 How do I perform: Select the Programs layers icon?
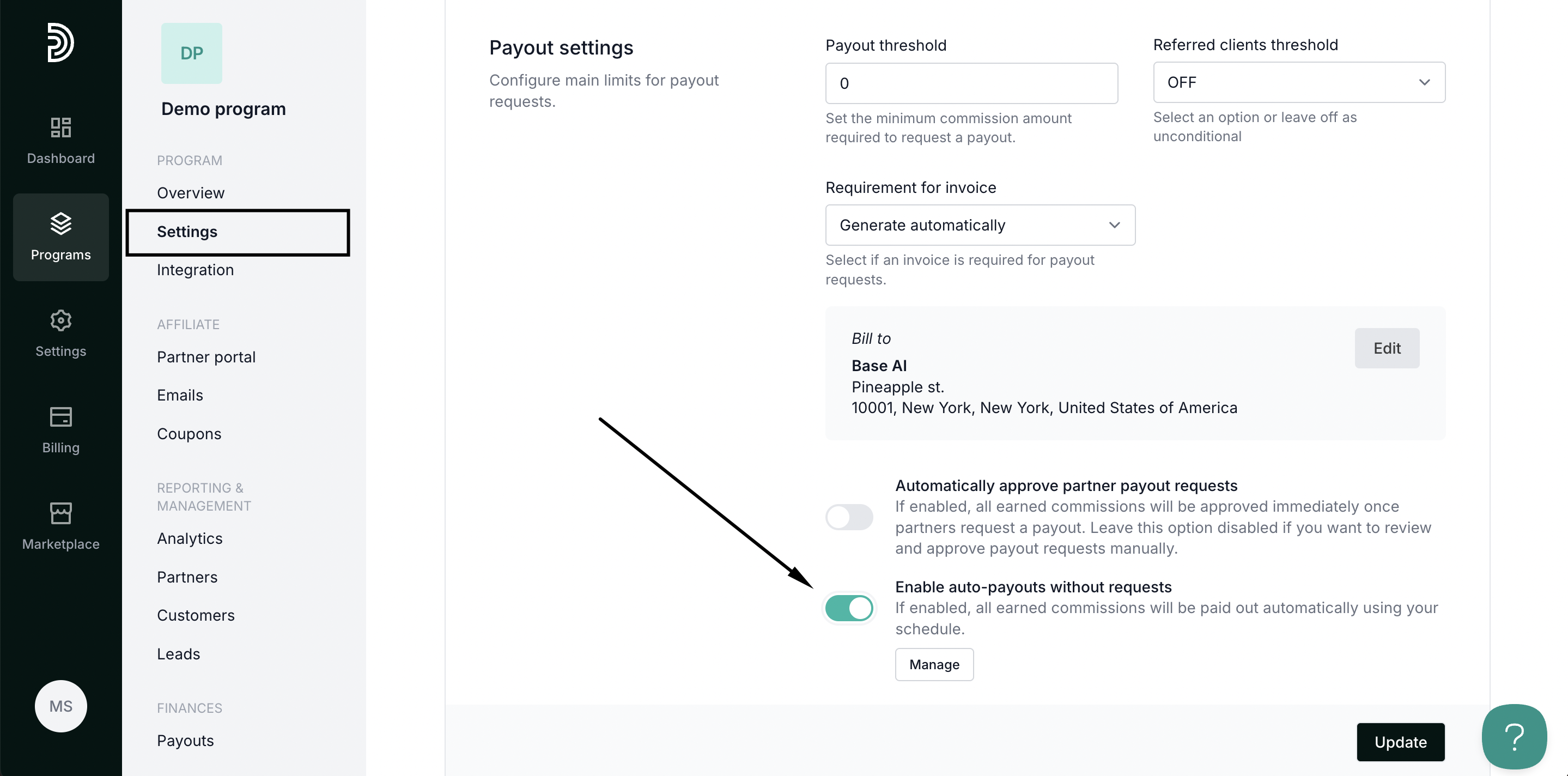pos(60,224)
